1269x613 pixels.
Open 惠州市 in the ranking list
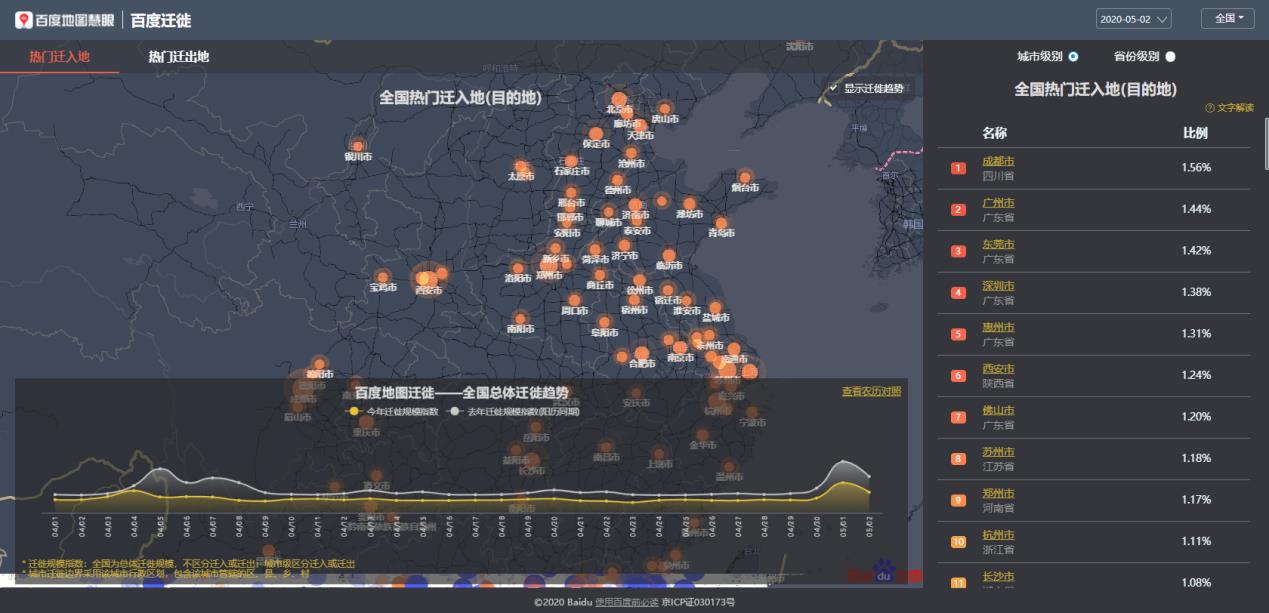tap(998, 327)
